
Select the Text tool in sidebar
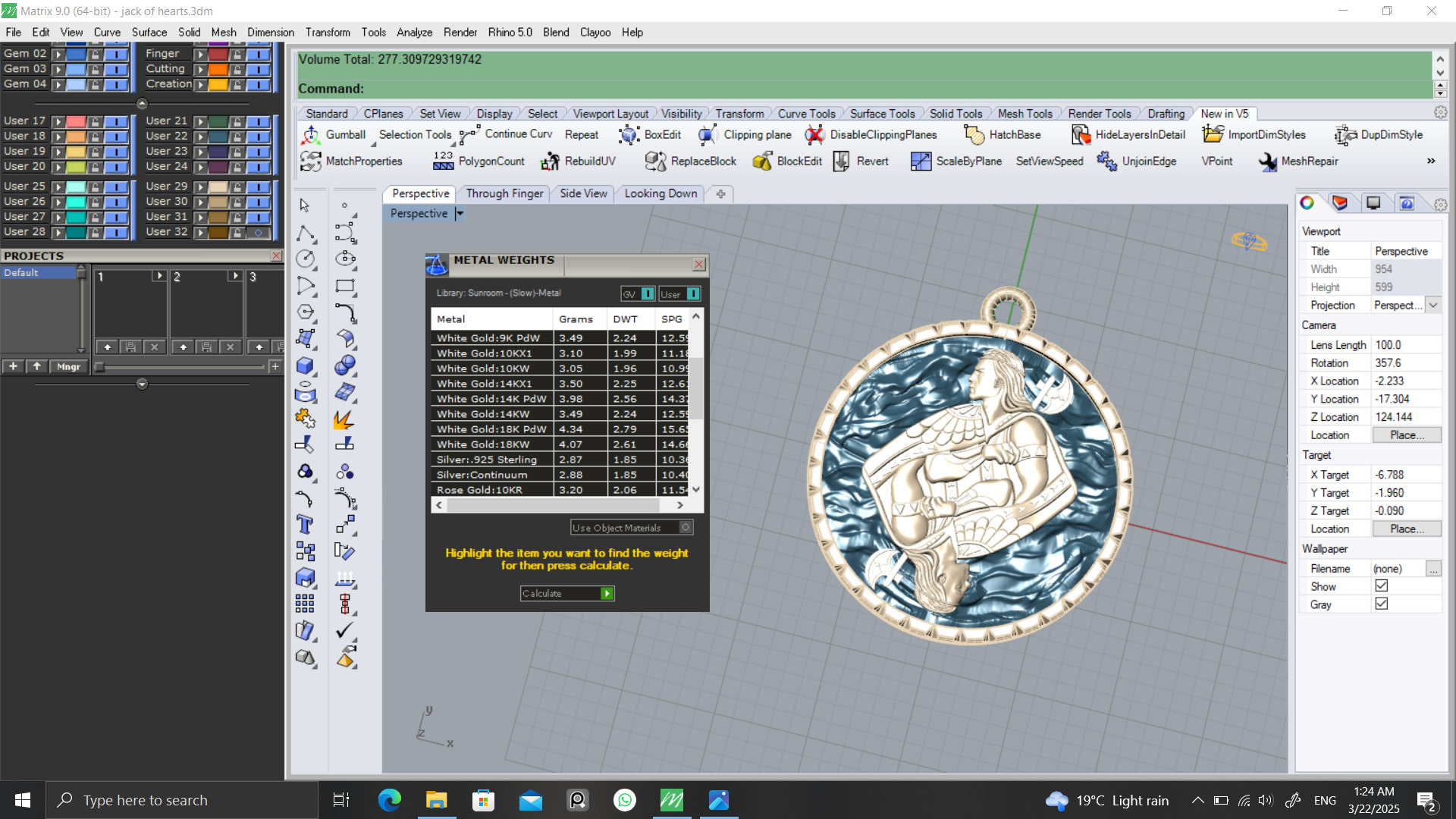point(305,525)
